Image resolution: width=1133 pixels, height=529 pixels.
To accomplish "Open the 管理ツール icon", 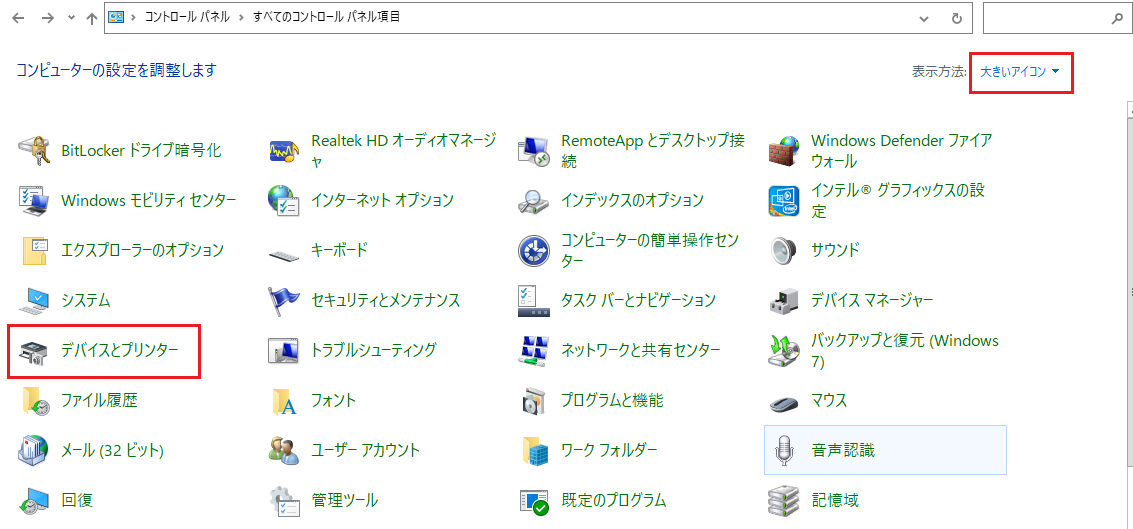I will click(283, 500).
